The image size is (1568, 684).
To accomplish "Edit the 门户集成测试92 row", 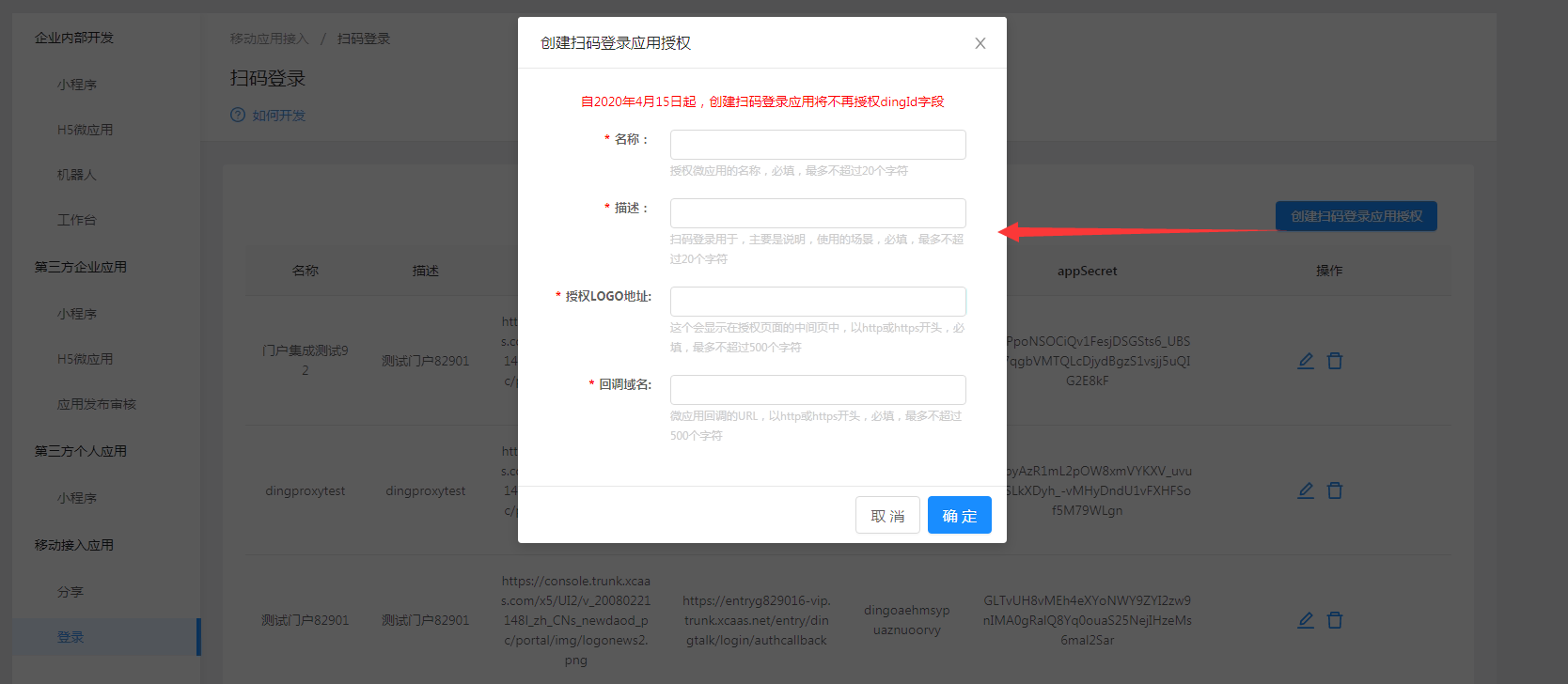I will [x=1306, y=361].
